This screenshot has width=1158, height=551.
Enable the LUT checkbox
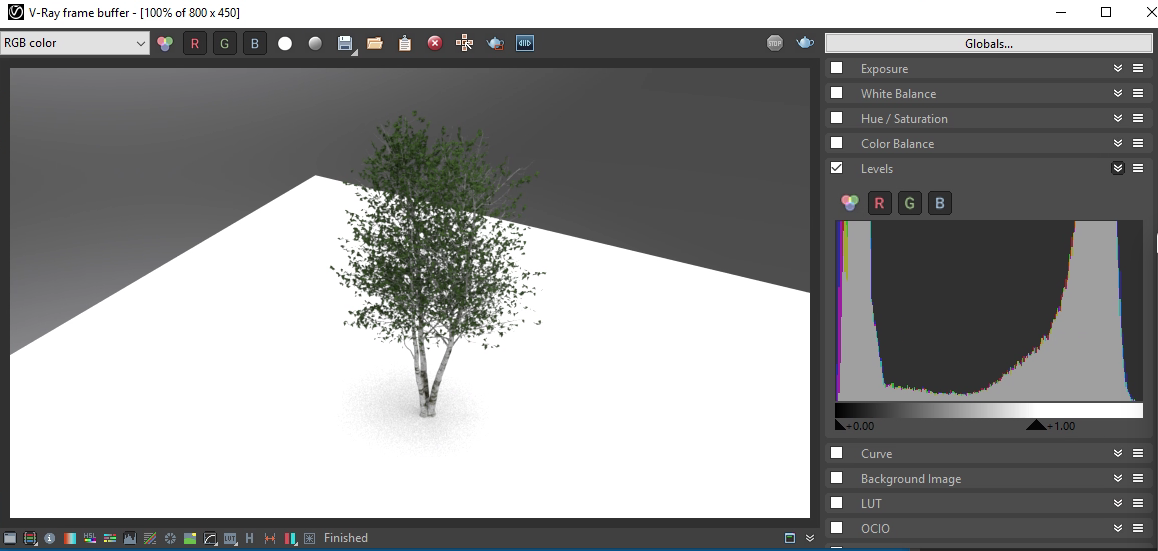pyautogui.click(x=837, y=503)
